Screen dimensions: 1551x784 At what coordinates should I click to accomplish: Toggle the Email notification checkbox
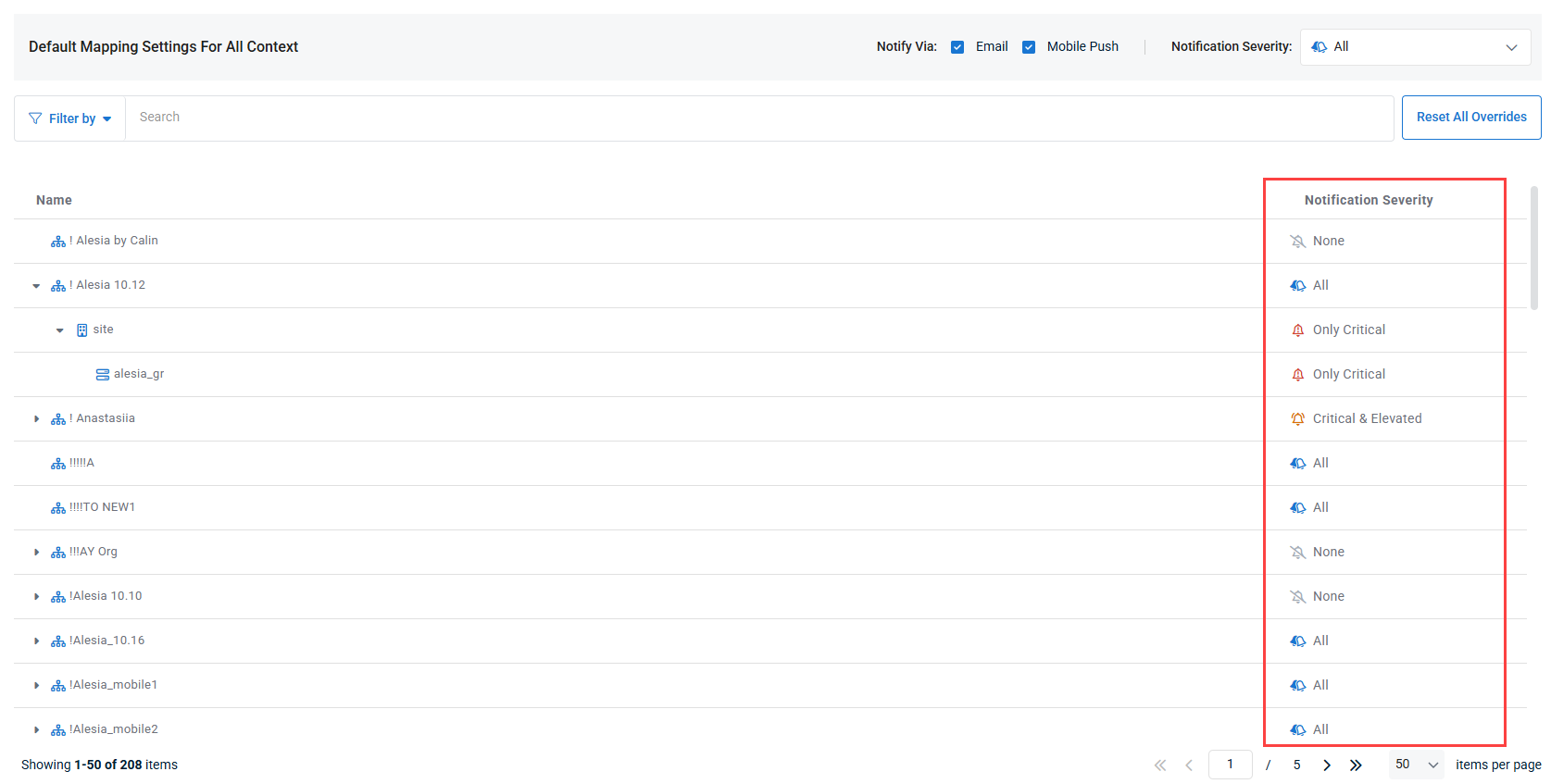(x=957, y=47)
